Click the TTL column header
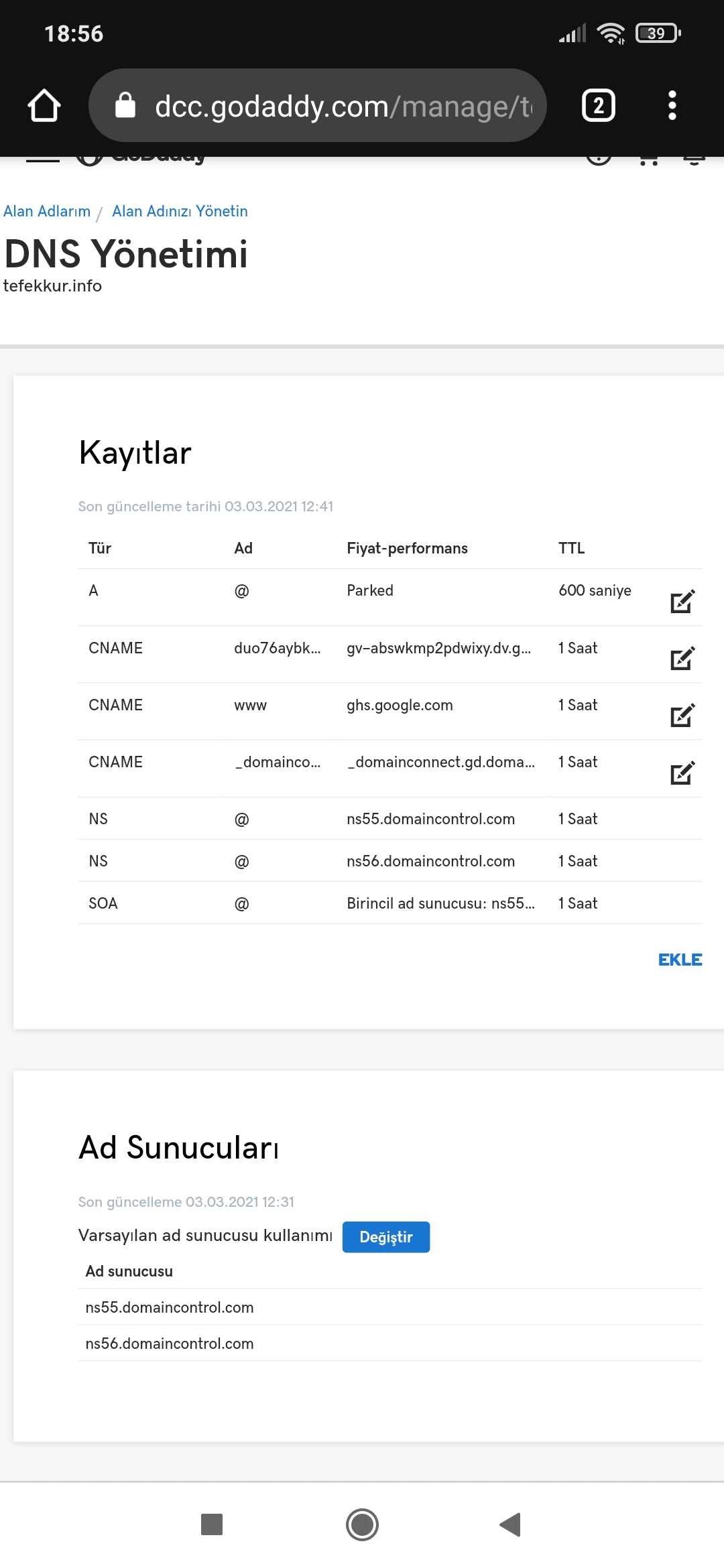724x1568 pixels. tap(571, 548)
